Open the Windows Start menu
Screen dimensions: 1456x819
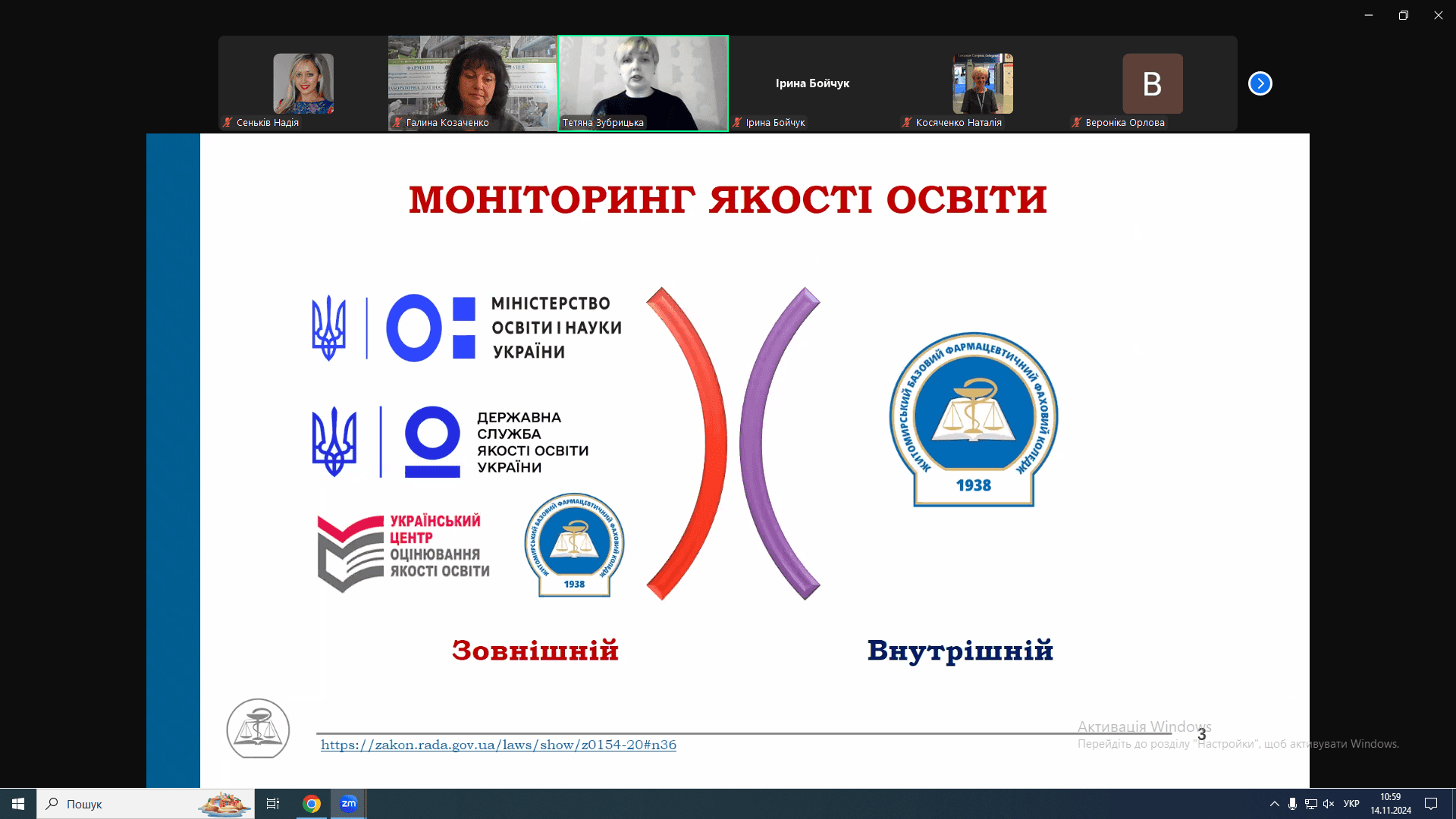tap(18, 804)
